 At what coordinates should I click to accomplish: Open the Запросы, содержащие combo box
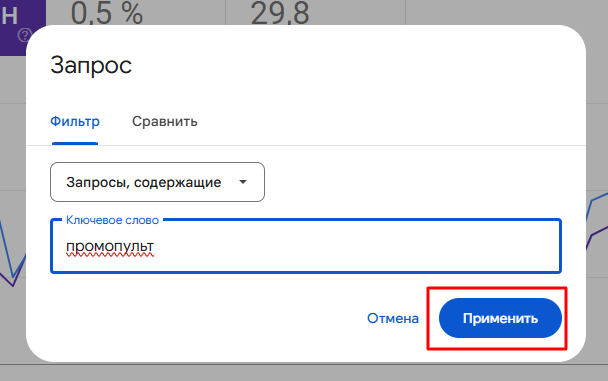[x=157, y=182]
